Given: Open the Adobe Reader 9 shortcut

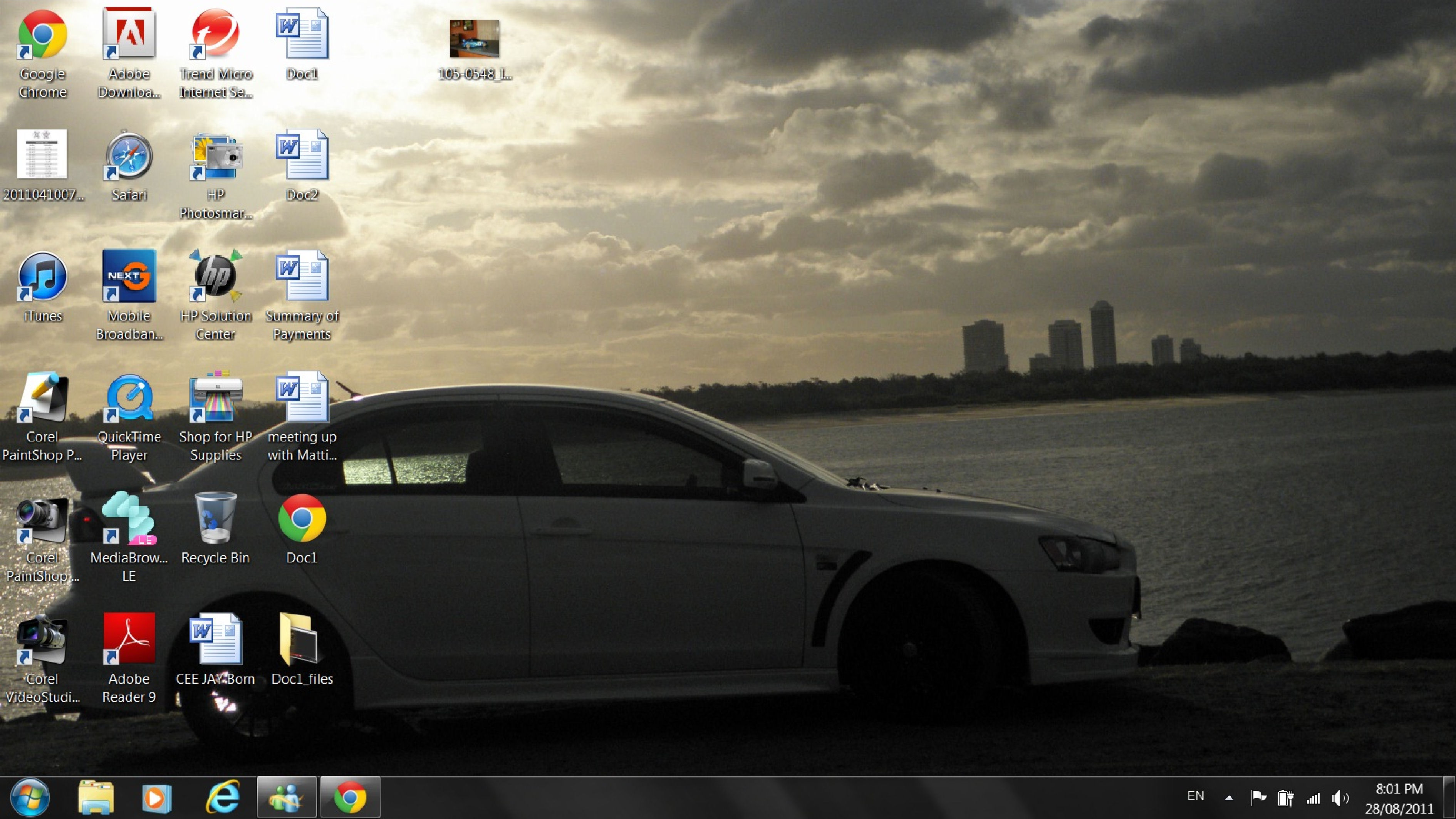Looking at the screenshot, I should [x=129, y=658].
